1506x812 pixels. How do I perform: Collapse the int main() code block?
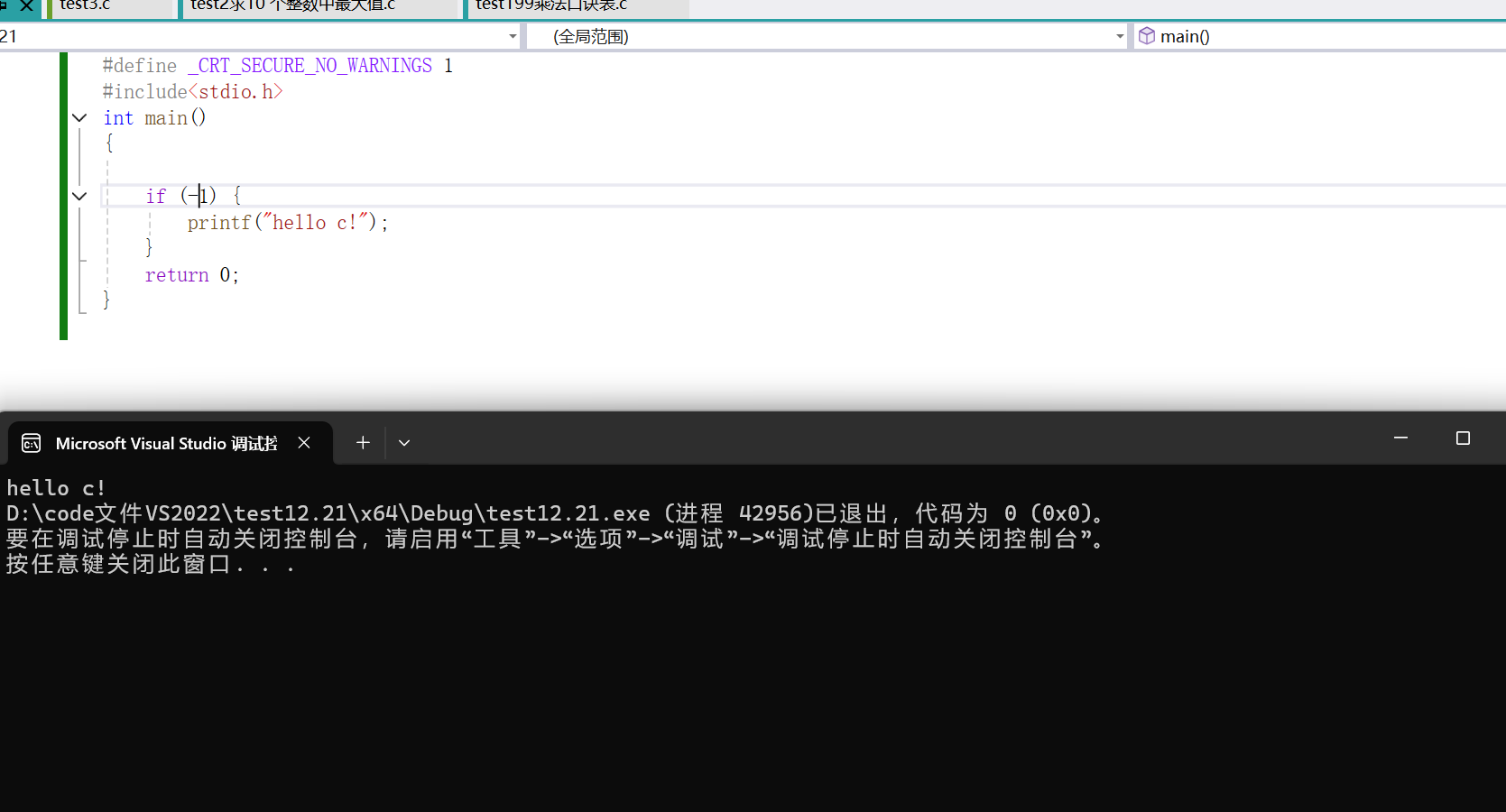pos(79,118)
